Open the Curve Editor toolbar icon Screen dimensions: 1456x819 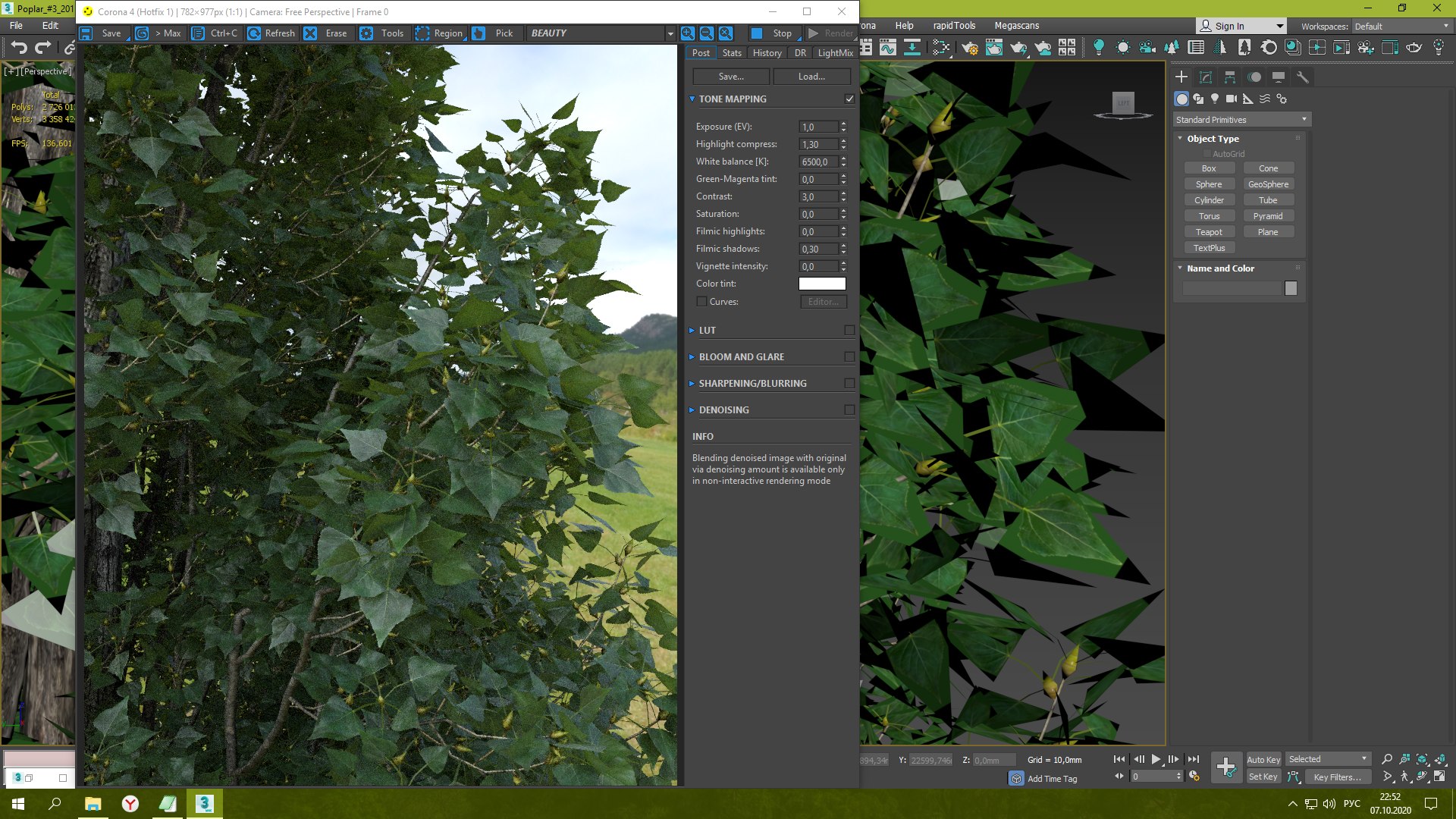tap(887, 48)
